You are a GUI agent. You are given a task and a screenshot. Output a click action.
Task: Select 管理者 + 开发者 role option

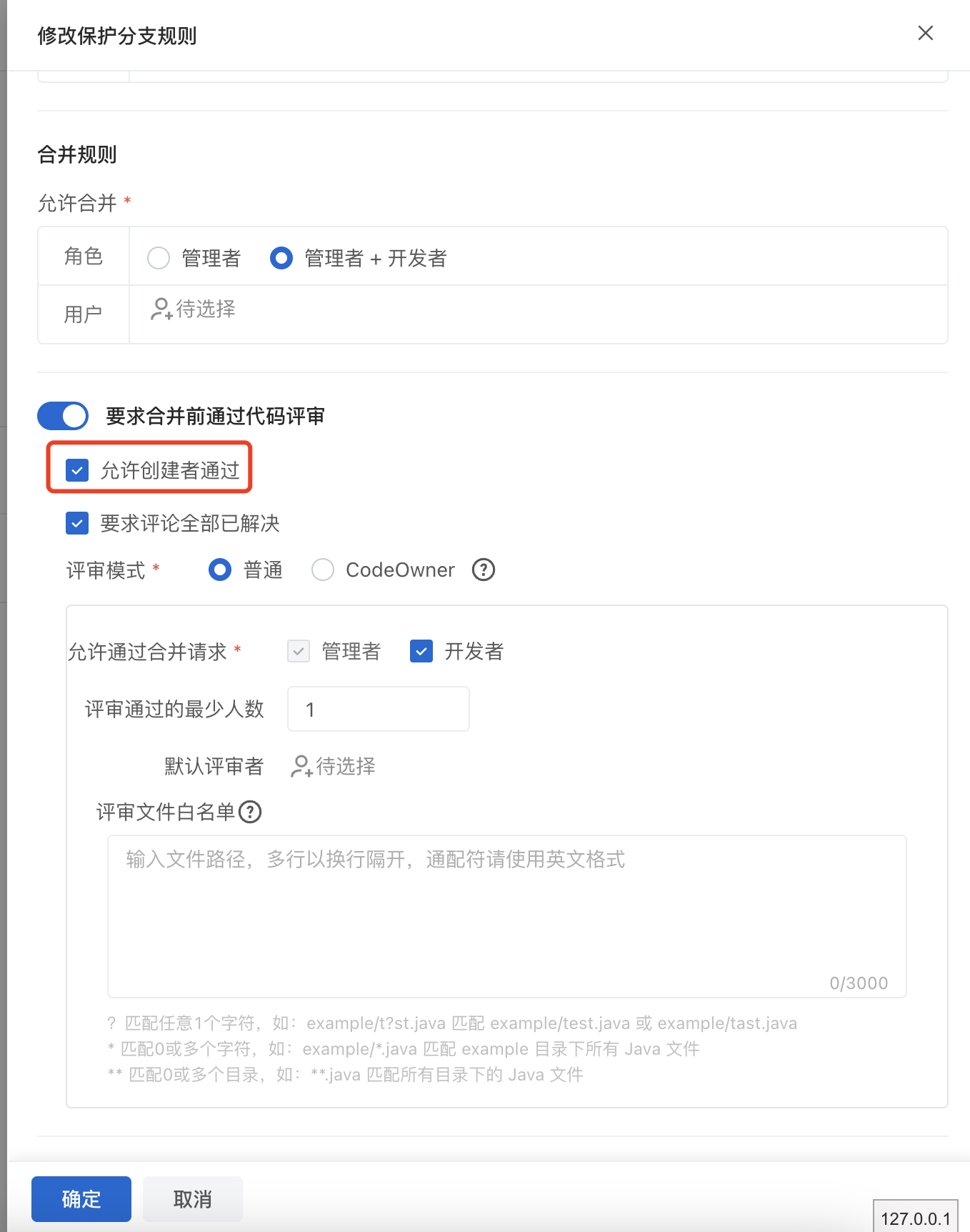pos(281,258)
